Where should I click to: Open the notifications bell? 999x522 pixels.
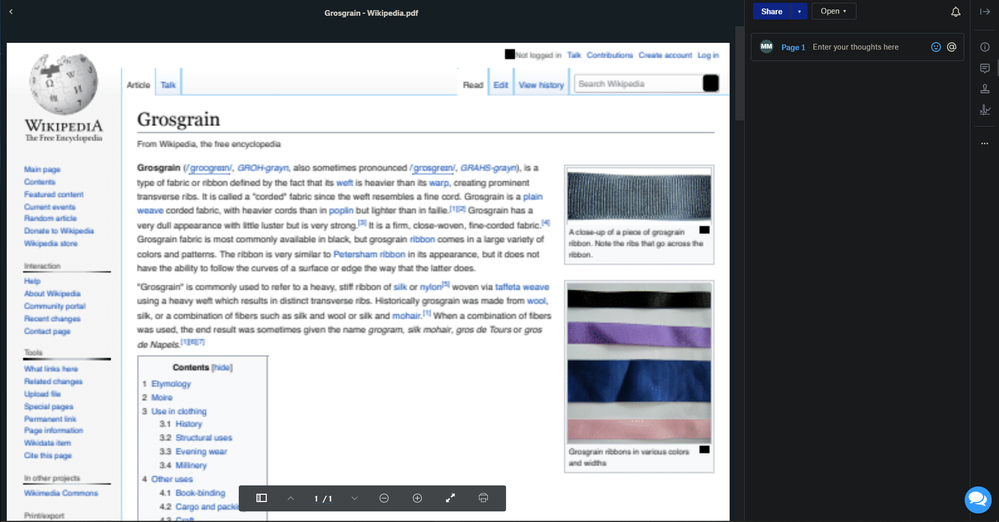(x=956, y=12)
